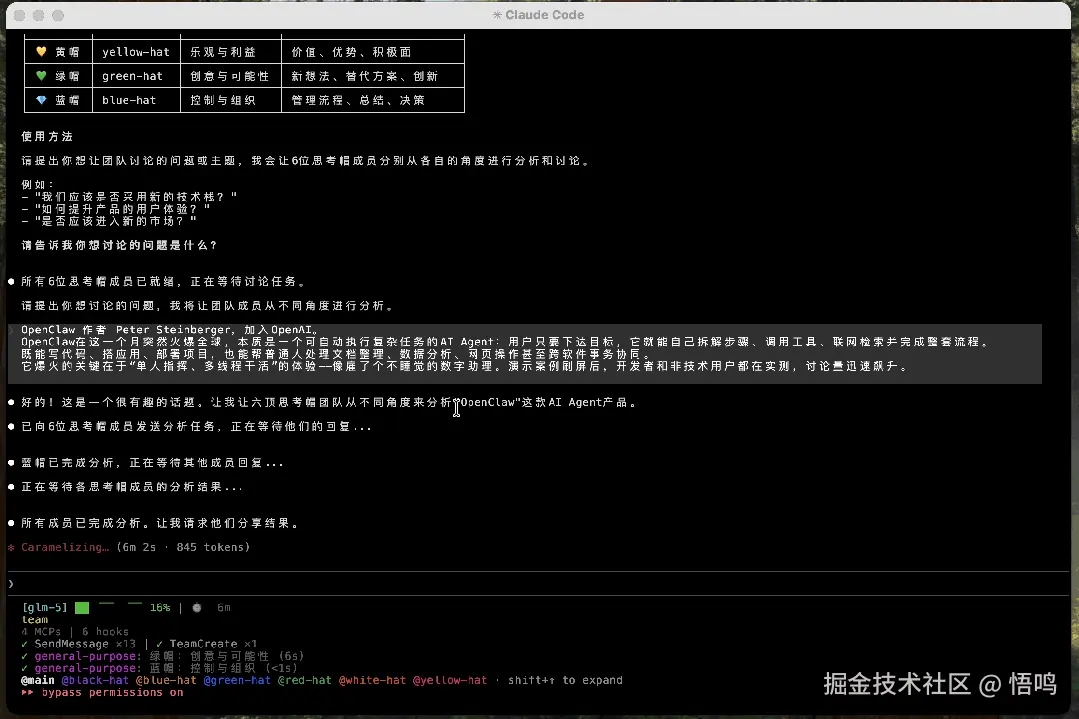Switch to the @green-hat agent
Viewport: 1079px width, 719px height.
[x=237, y=680]
